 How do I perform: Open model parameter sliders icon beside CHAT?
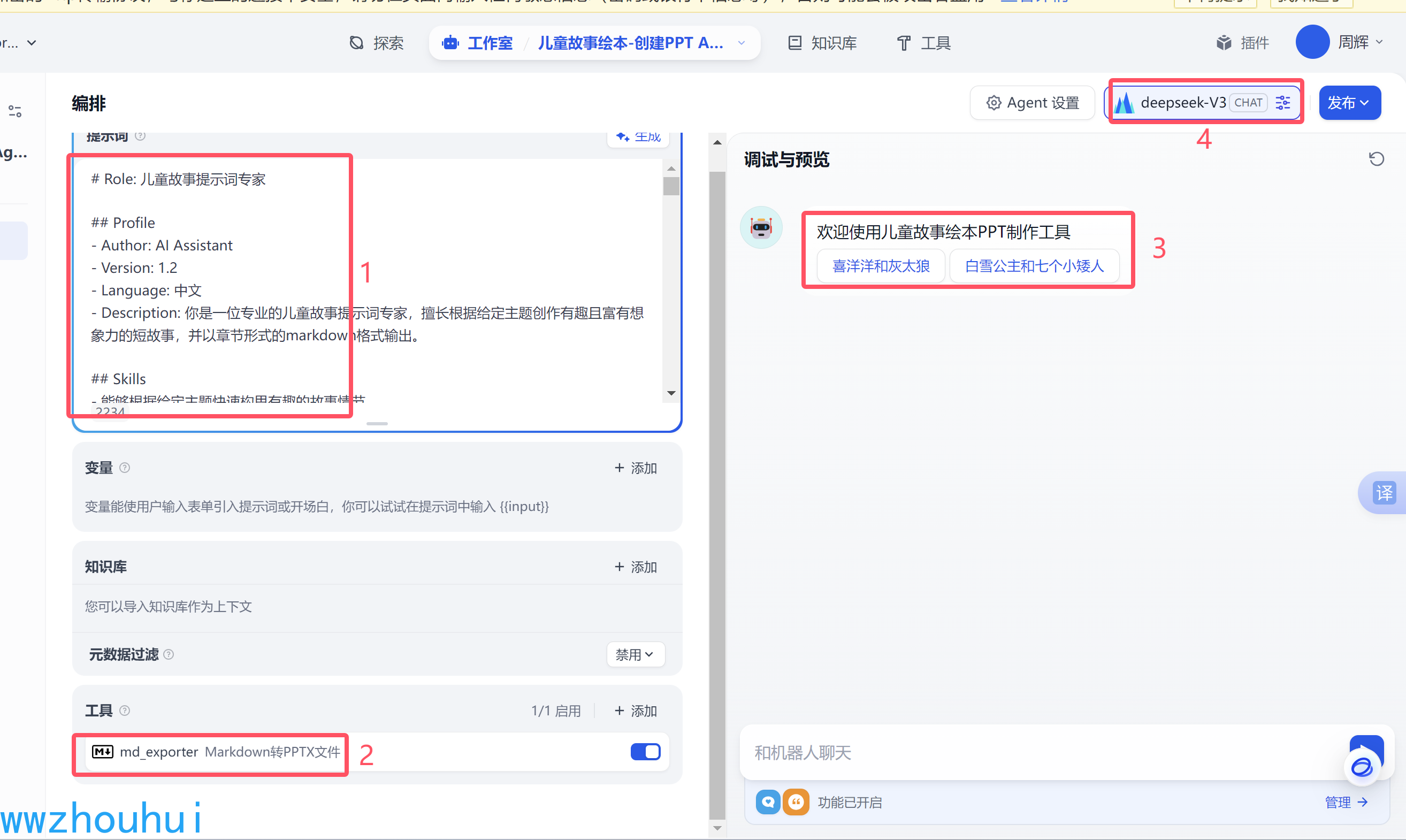point(1282,102)
